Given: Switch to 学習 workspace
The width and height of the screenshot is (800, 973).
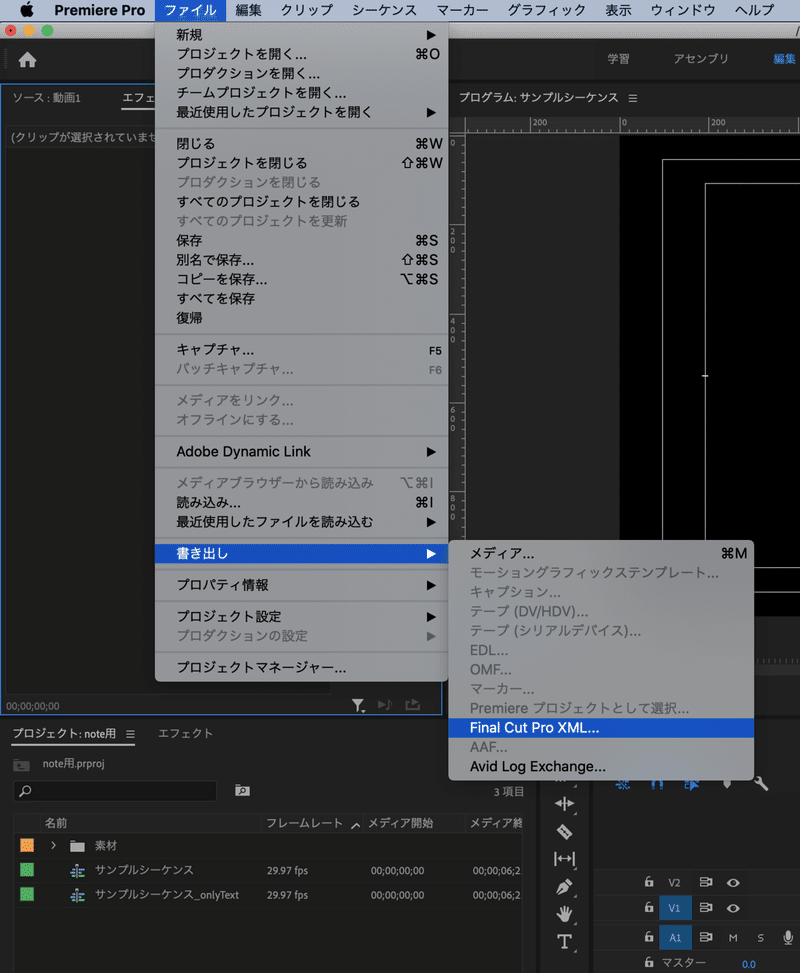Looking at the screenshot, I should (618, 58).
